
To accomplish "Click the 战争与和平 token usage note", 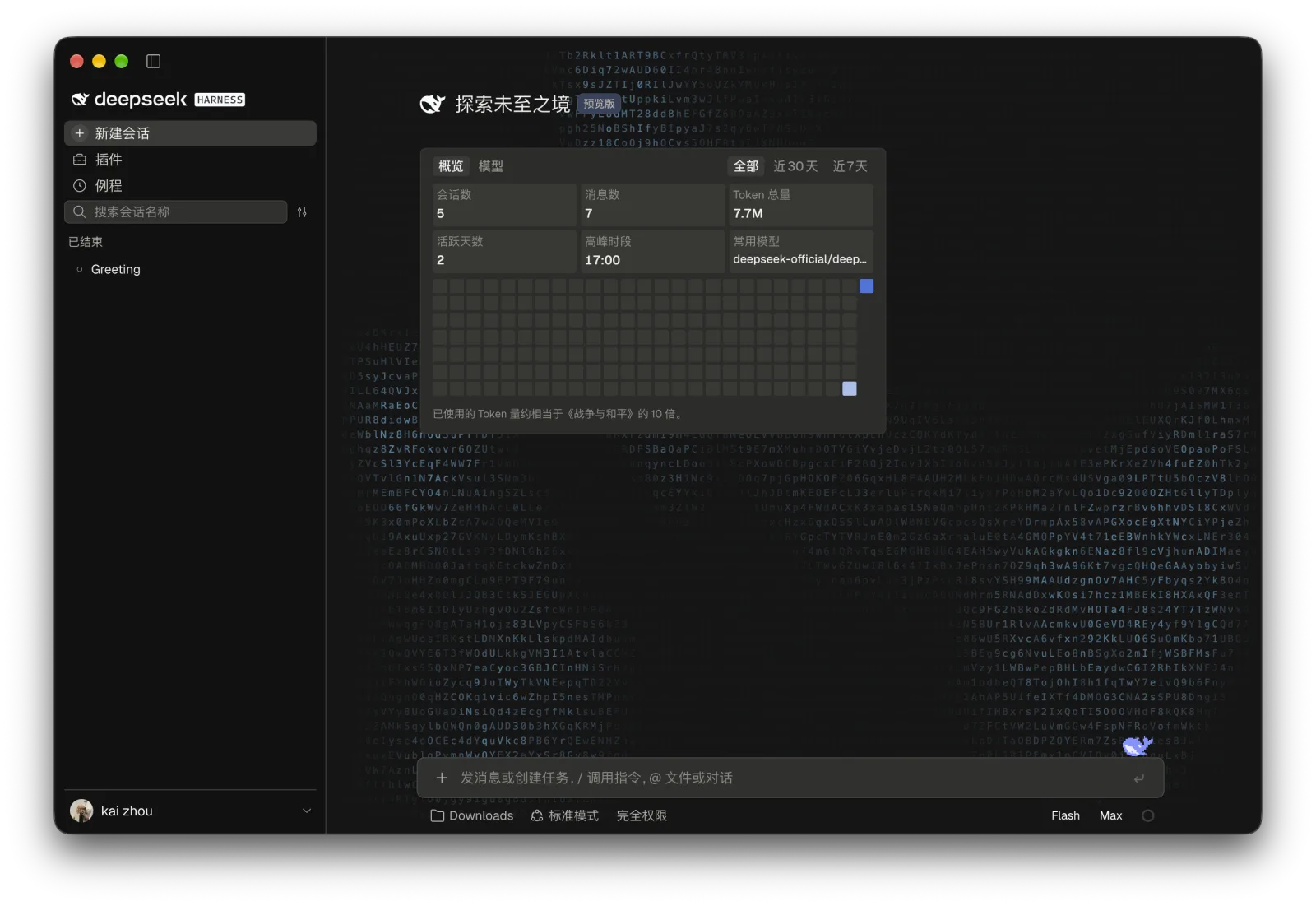I will pos(558,414).
